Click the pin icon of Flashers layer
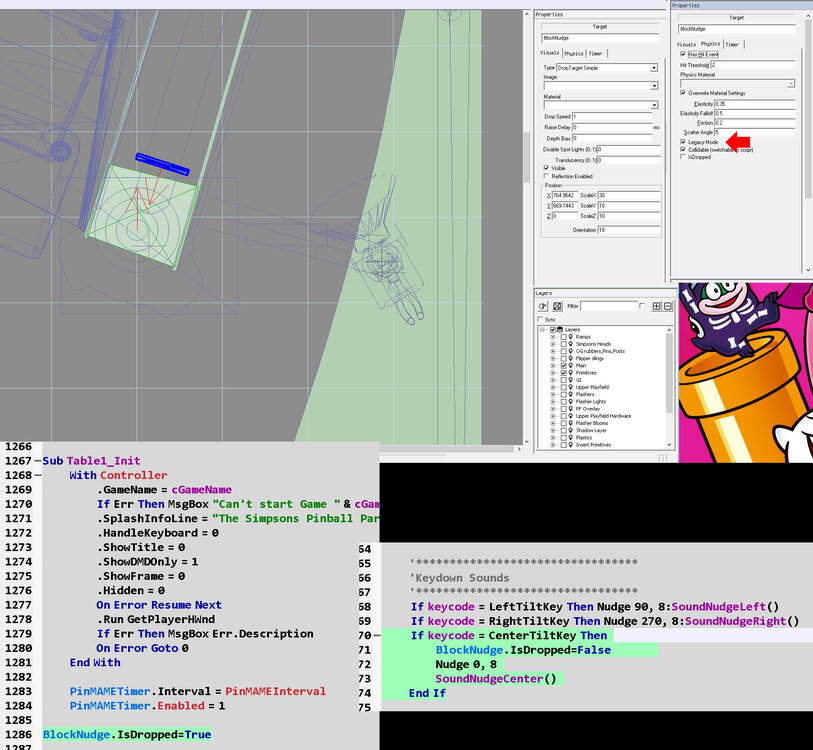 570,394
